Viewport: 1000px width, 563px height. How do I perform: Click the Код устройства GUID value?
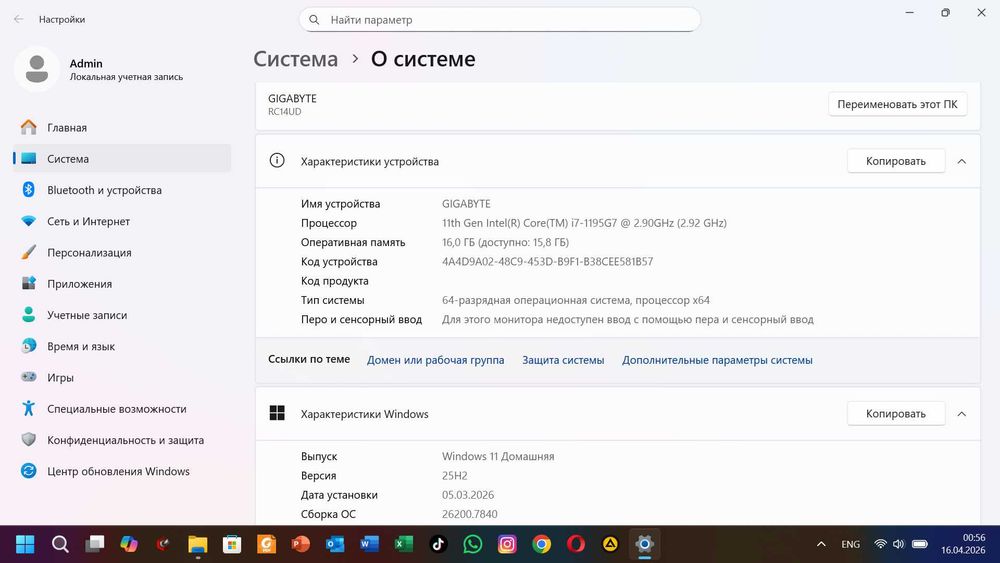pos(547,261)
